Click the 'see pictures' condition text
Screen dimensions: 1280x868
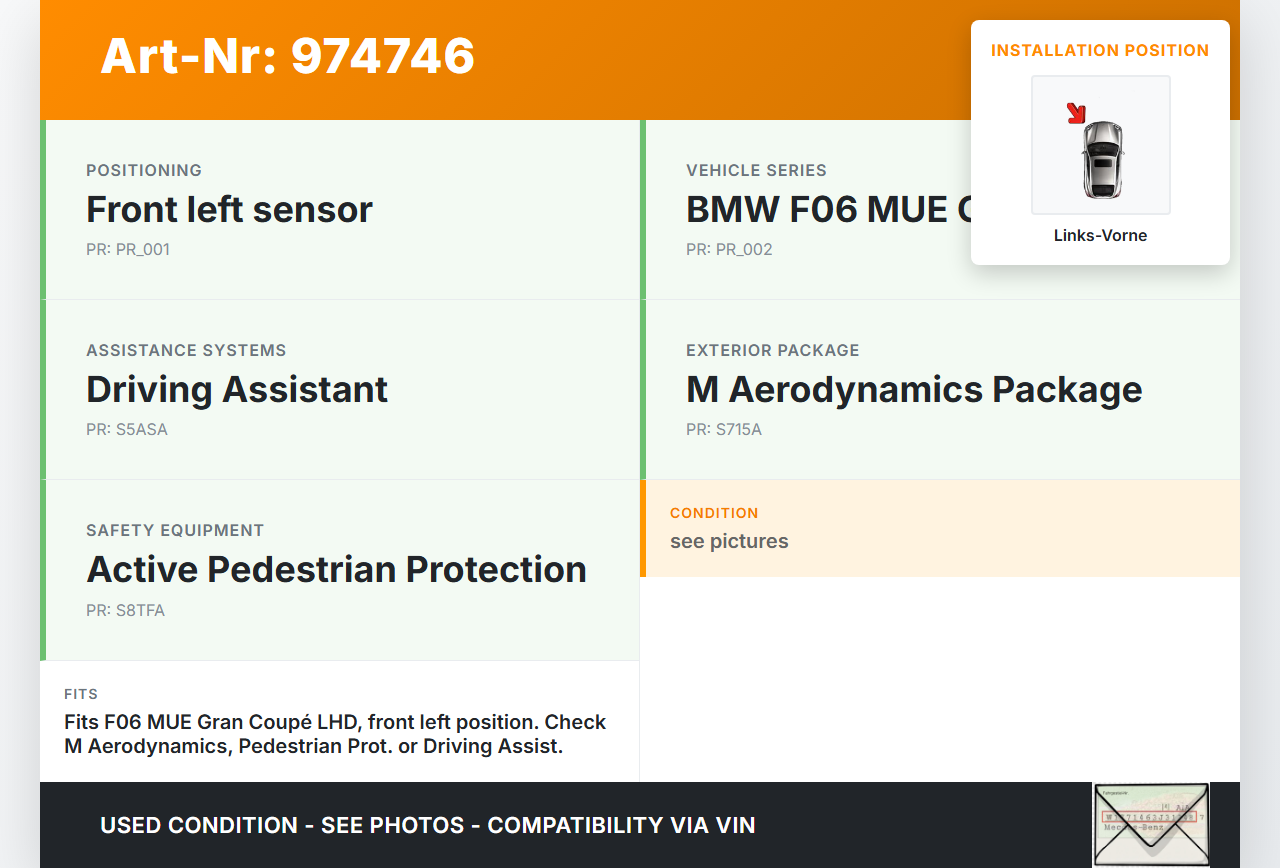[729, 541]
